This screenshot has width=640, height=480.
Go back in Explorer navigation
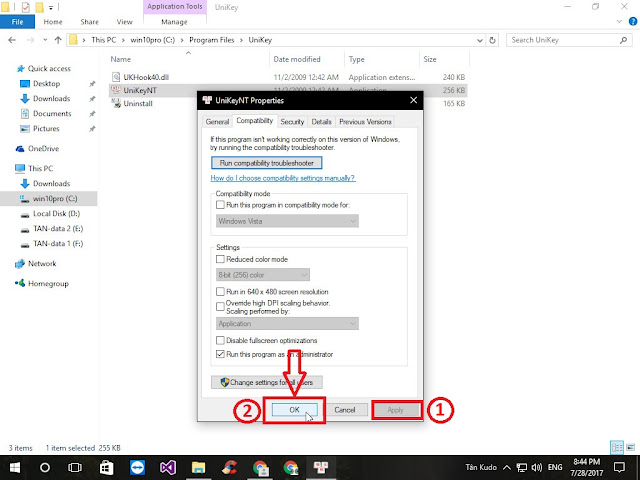12,40
